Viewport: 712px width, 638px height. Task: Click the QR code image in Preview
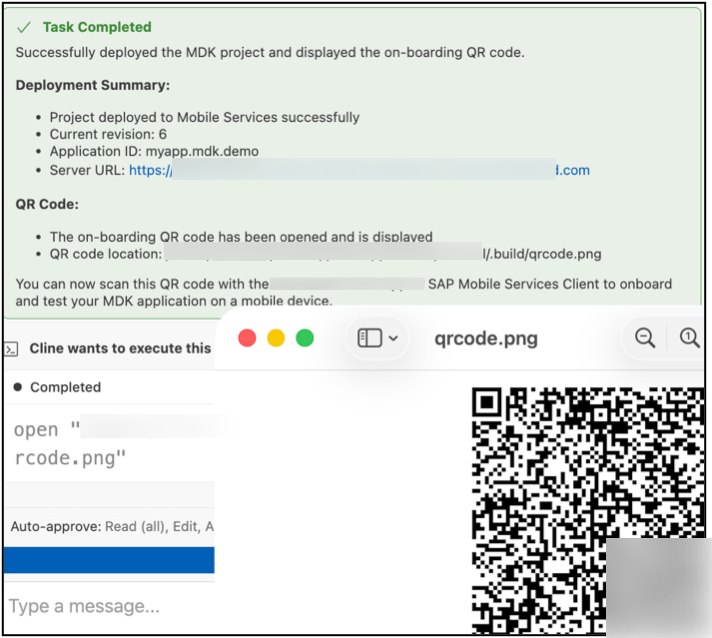[588, 510]
